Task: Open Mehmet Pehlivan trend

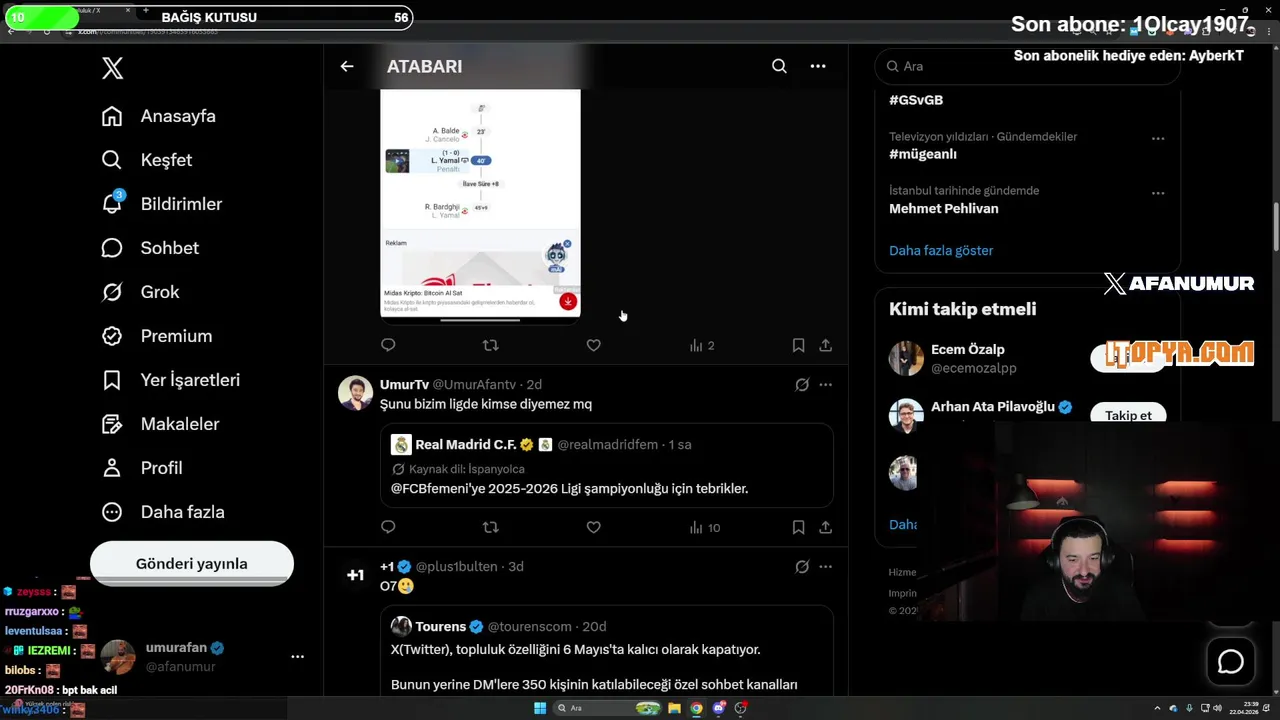Action: [x=943, y=208]
